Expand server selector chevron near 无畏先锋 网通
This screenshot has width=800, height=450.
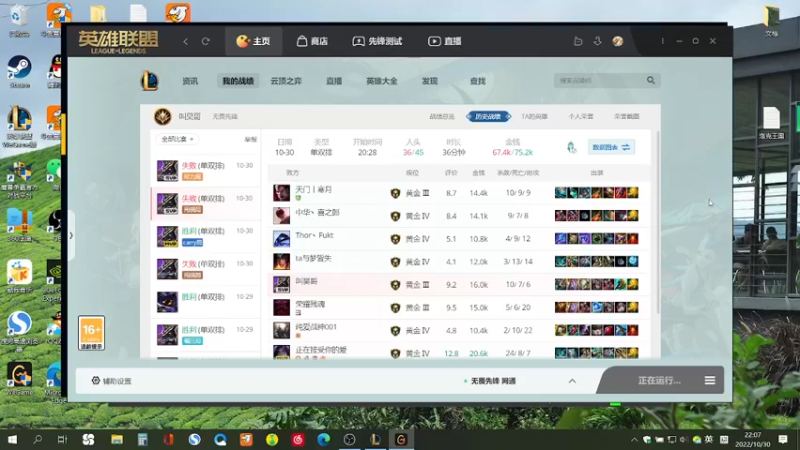point(572,381)
